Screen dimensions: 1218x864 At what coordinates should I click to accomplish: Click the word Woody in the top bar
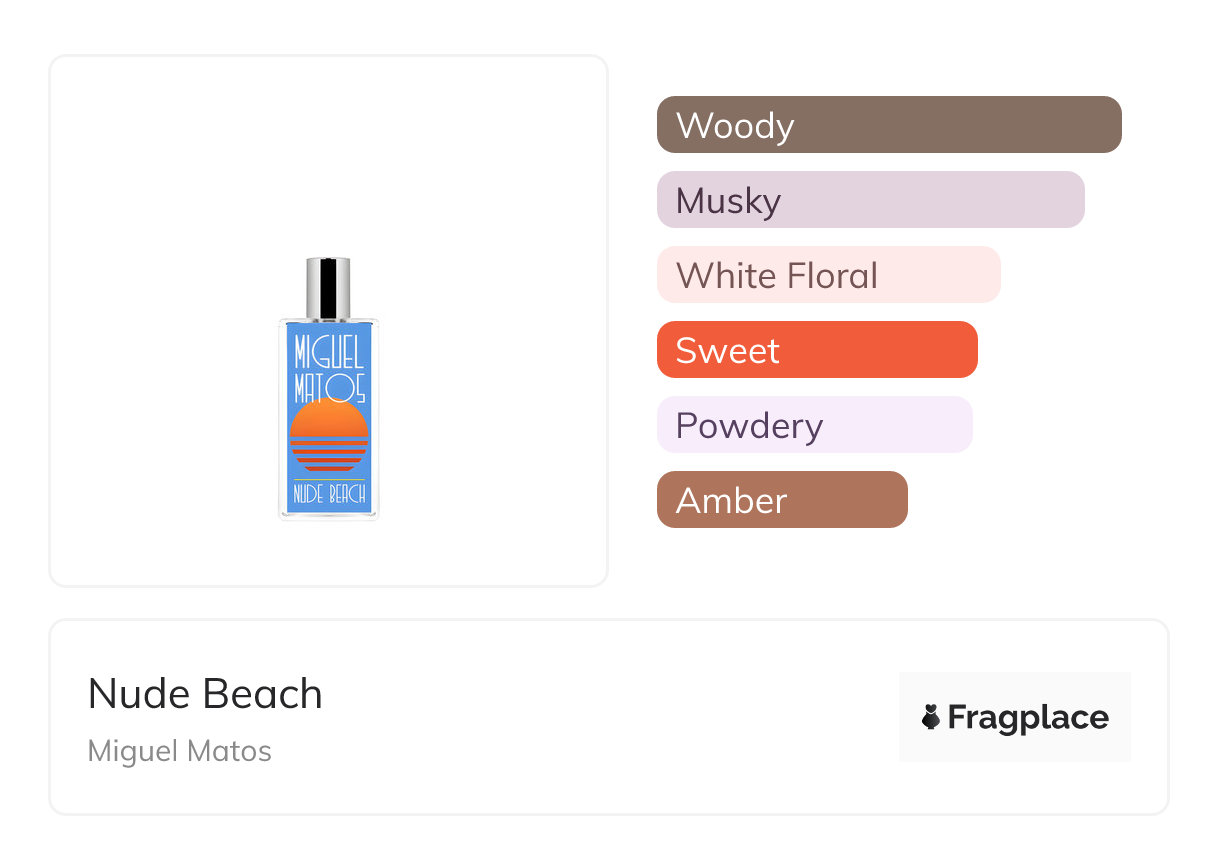[x=735, y=126]
